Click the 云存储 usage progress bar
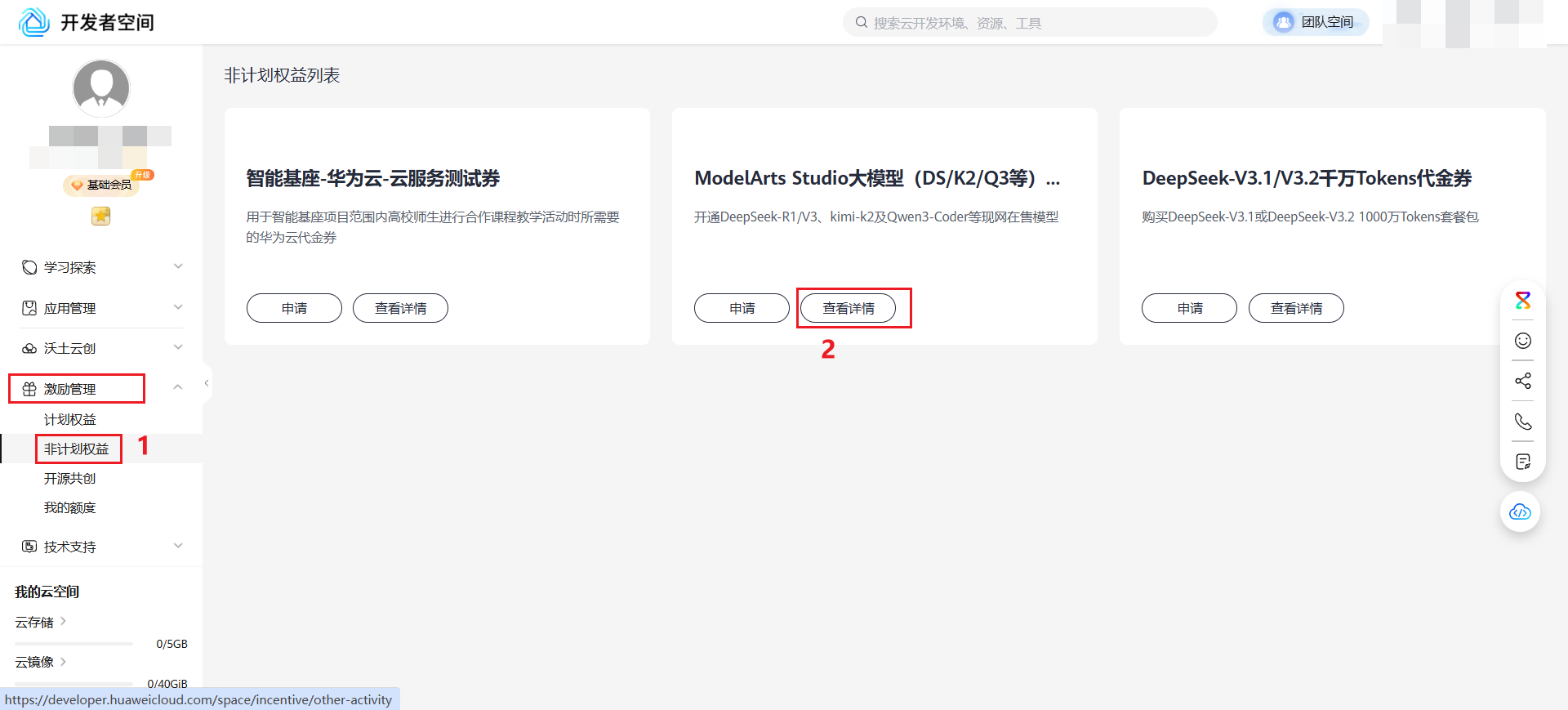 point(73,644)
